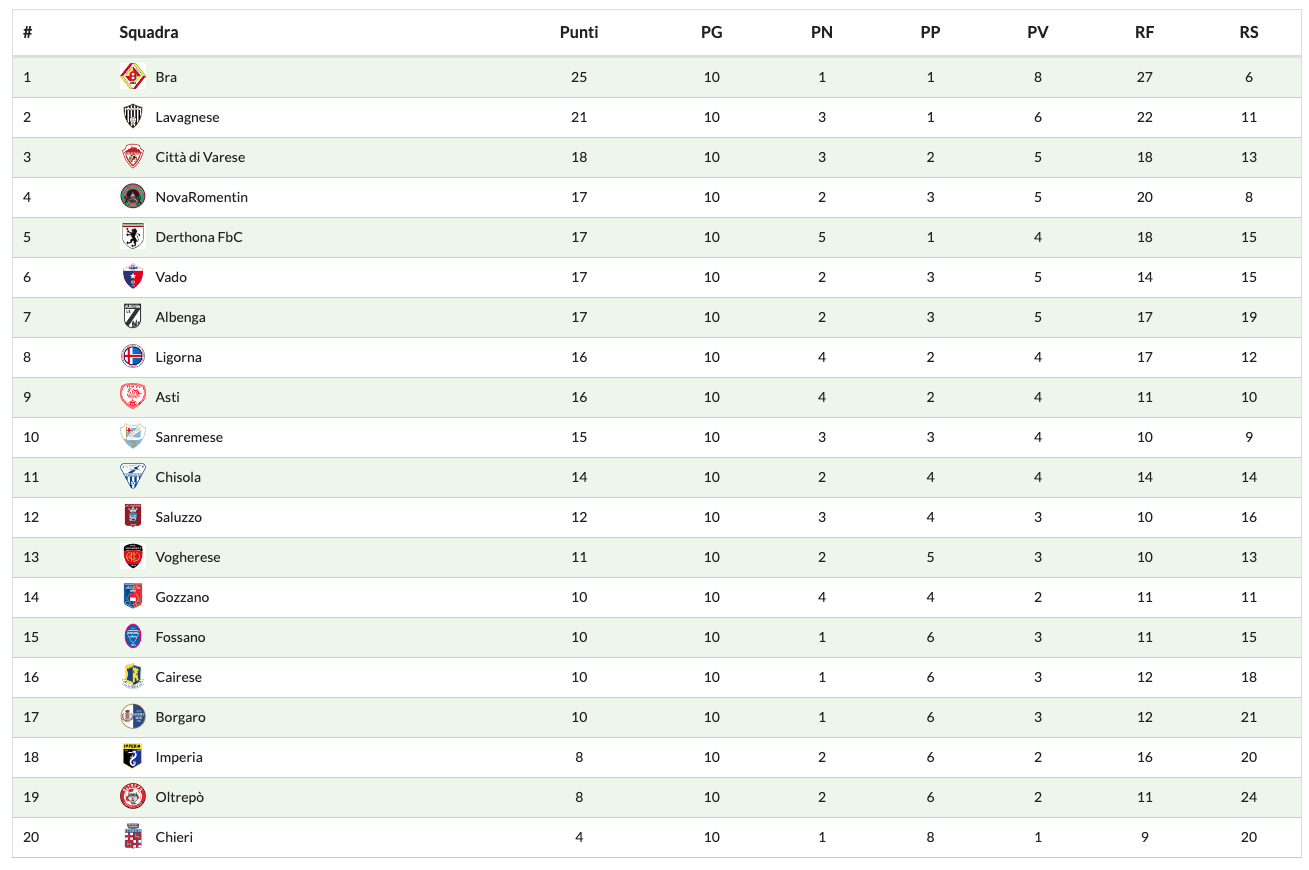1309x870 pixels.
Task: Click the Albenga team name
Action: click(x=180, y=317)
